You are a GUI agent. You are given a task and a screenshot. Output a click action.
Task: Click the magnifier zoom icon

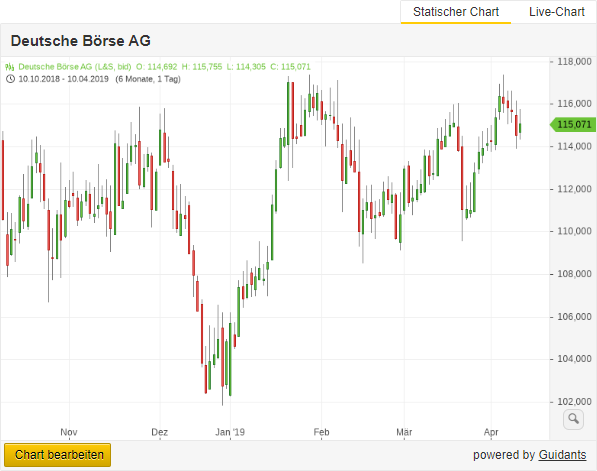coord(573,419)
